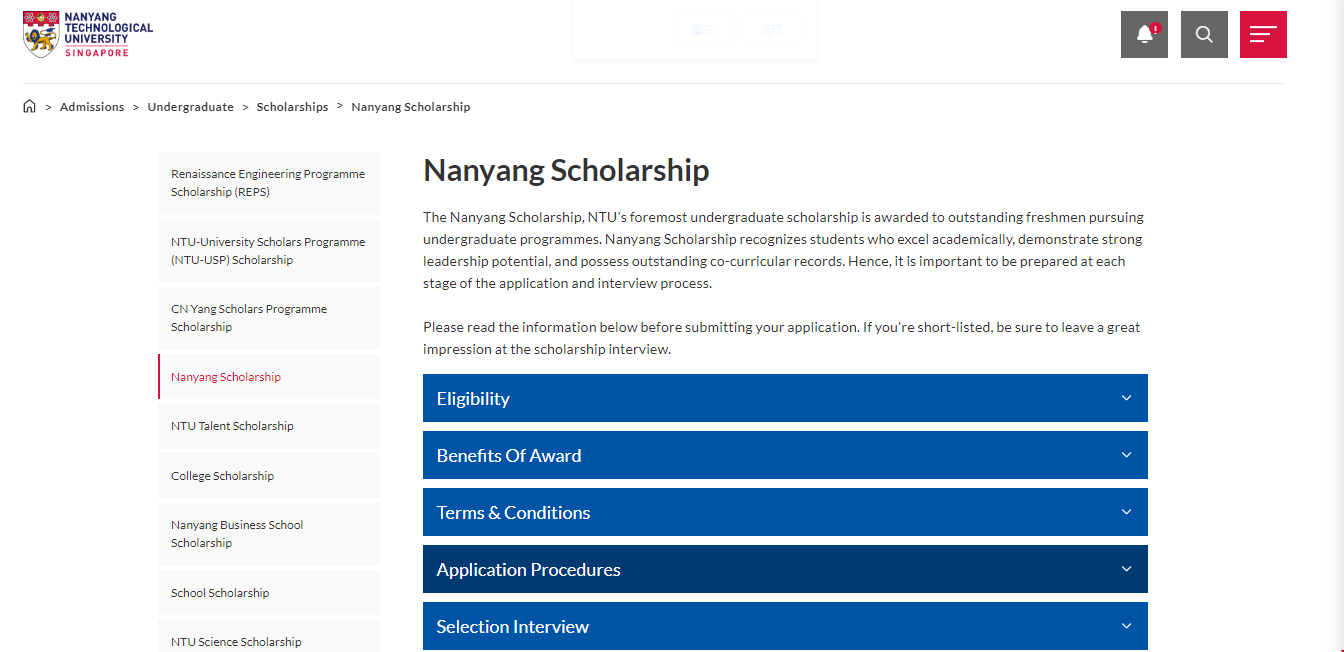Open NTU-University Scholars Programme Scholarship
The height and width of the screenshot is (652, 1344).
coord(268,251)
